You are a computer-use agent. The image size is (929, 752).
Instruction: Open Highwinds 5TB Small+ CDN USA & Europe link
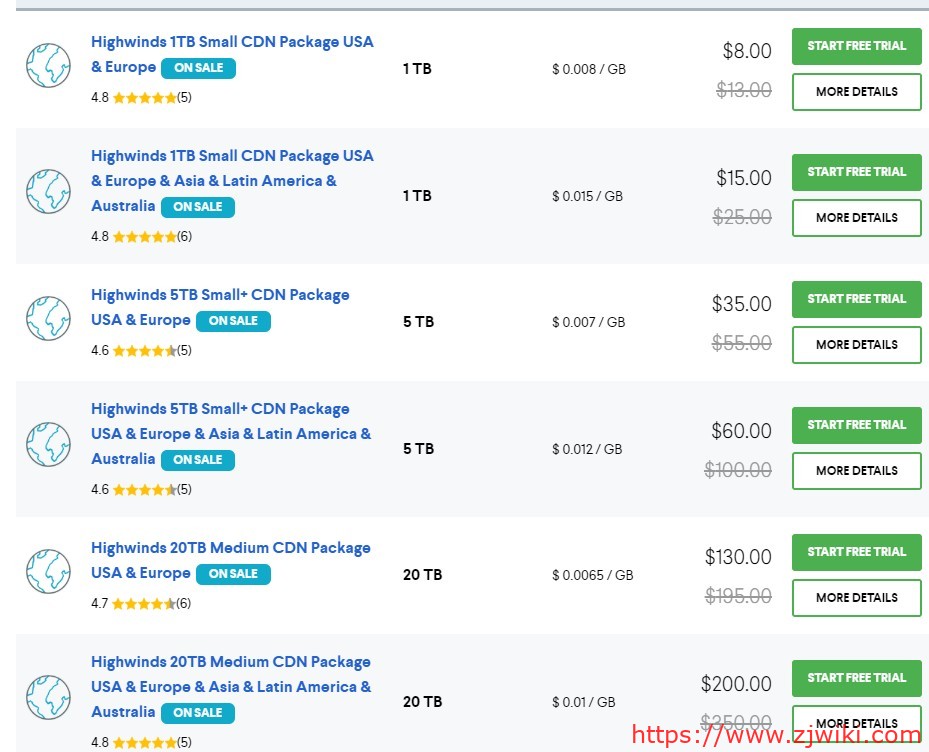coord(220,295)
